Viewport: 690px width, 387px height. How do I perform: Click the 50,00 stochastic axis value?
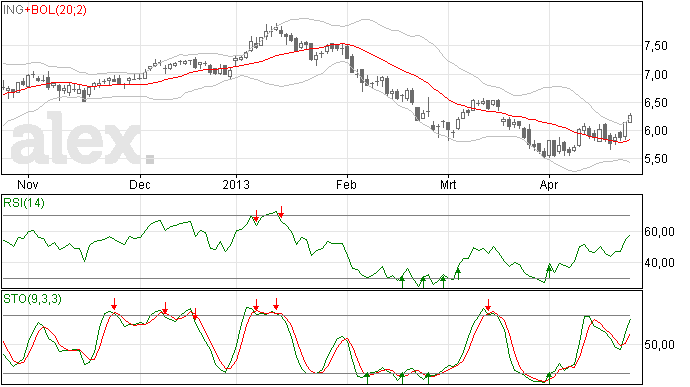tap(659, 345)
